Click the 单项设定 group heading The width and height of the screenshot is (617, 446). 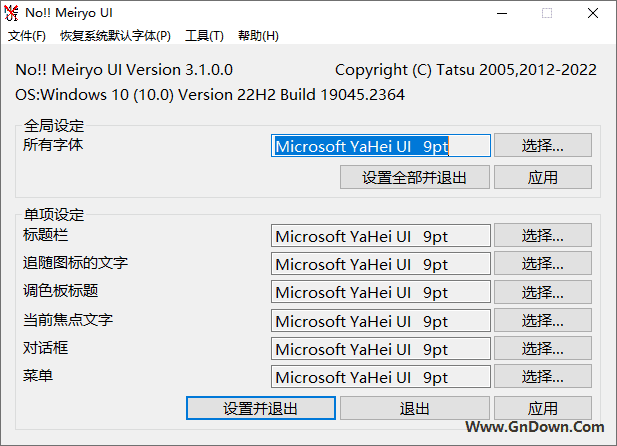point(54,215)
